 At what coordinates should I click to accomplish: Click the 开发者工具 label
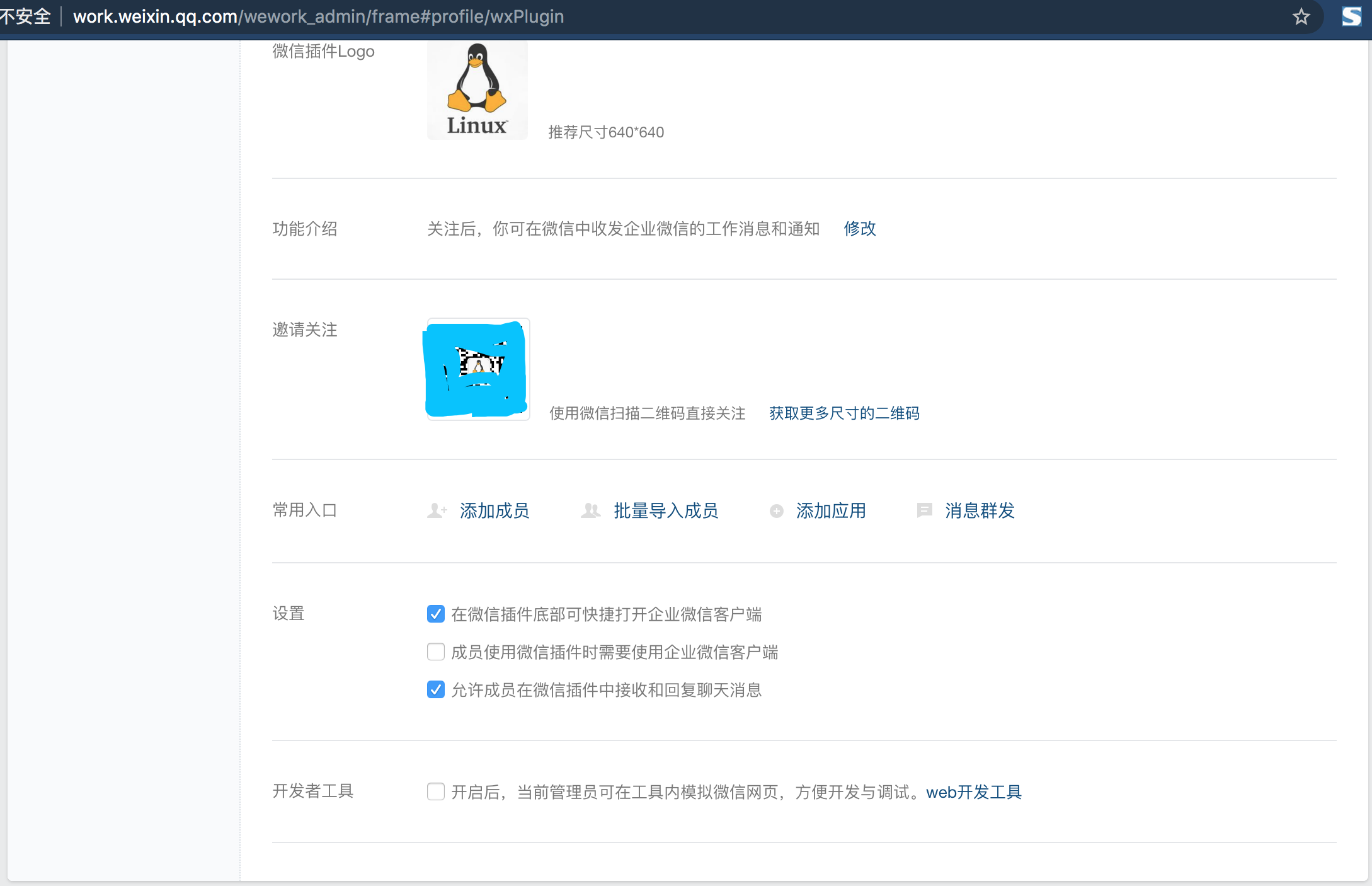coord(313,791)
